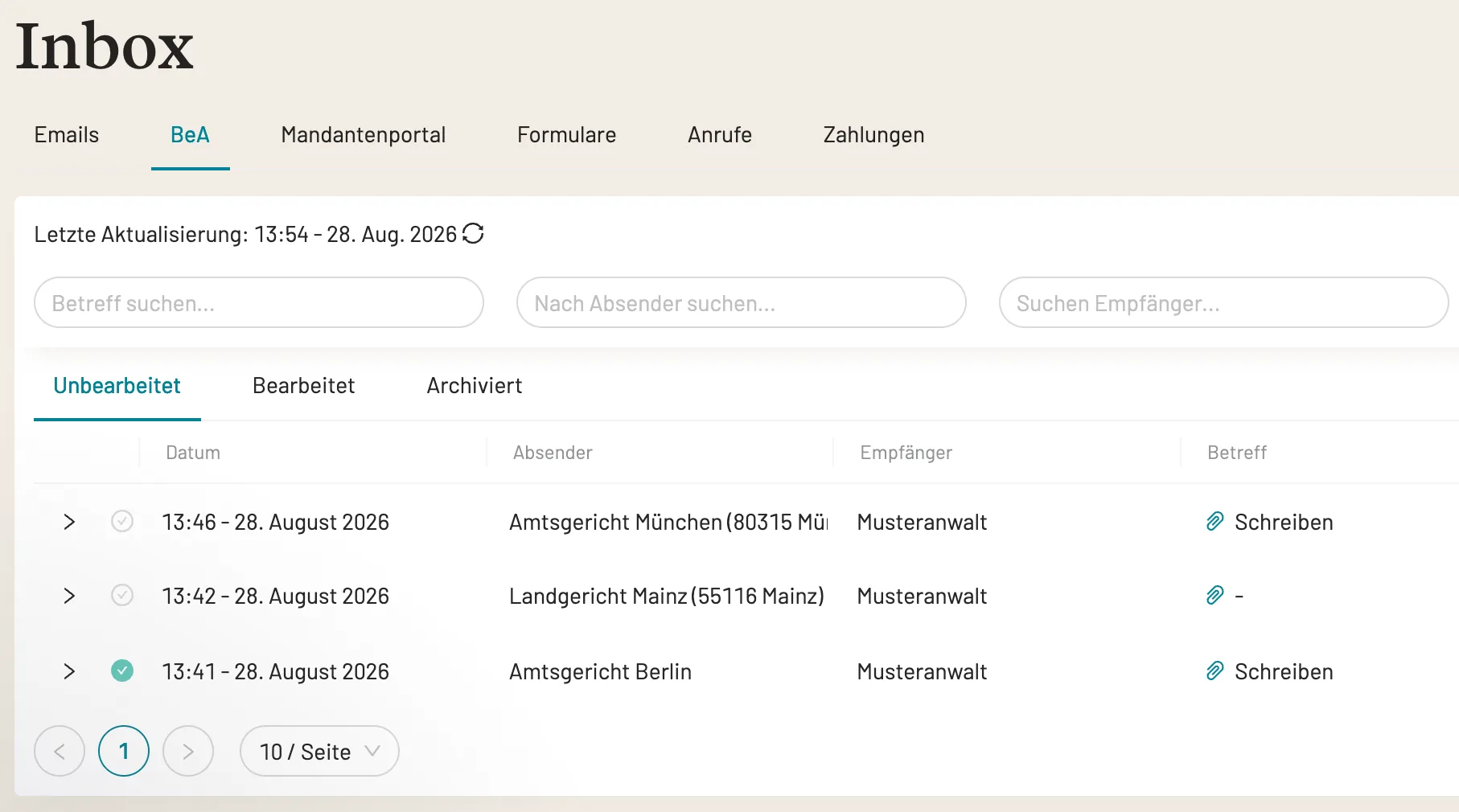Image resolution: width=1459 pixels, height=812 pixels.
Task: Open the Mandantenportal tab
Action: pyautogui.click(x=364, y=135)
